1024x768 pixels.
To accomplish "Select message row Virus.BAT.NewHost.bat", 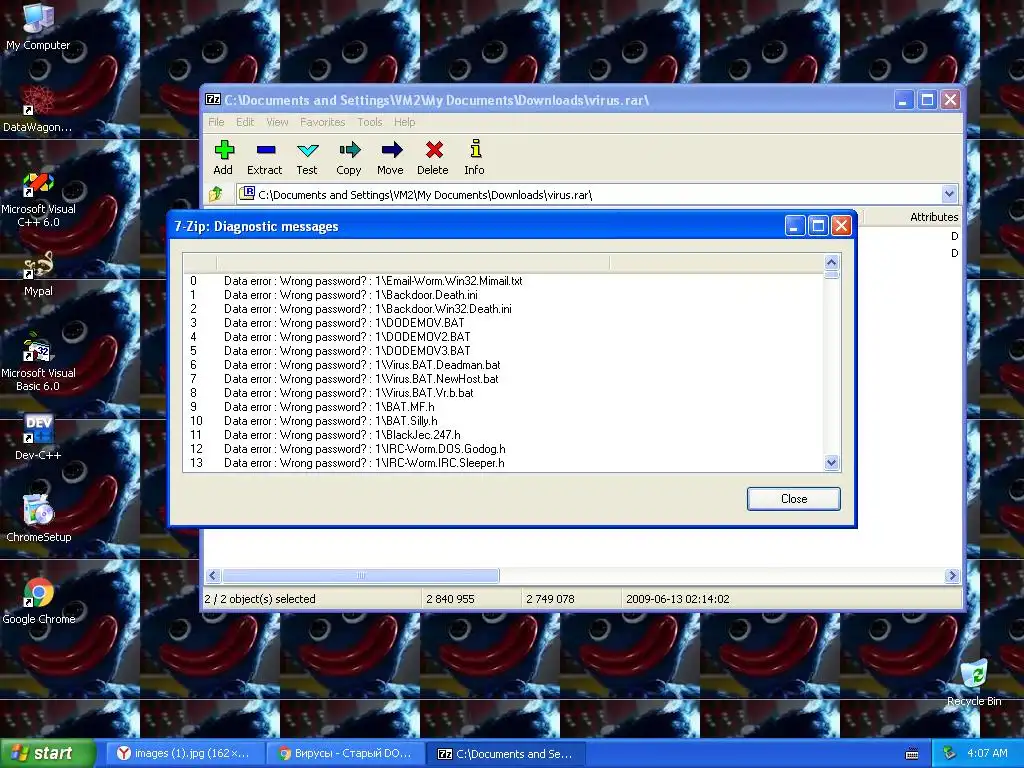I will click(503, 379).
